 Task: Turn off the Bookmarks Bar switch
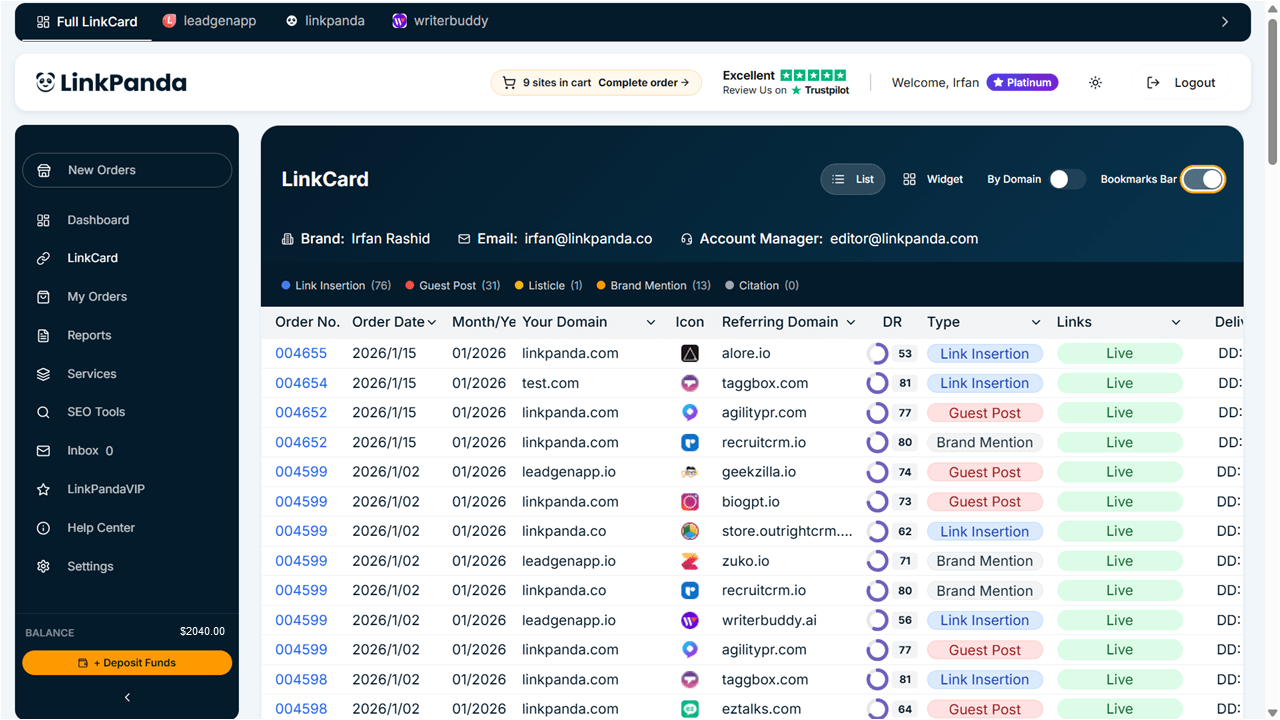pos(1203,179)
